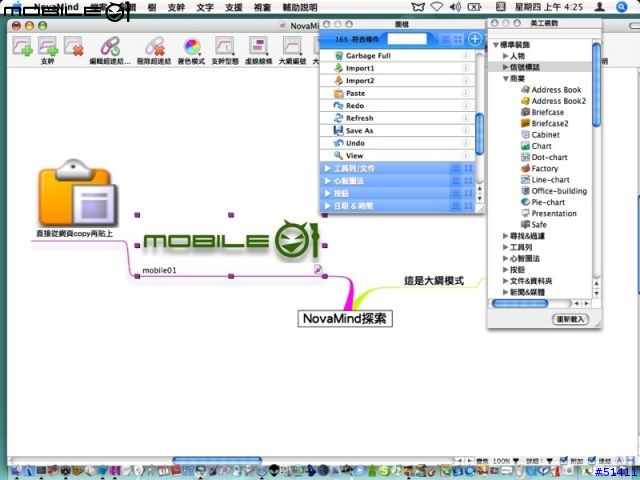The image size is (640, 480).
Task: Toggle the 連結 checkbox in status bar
Action: [x=592, y=460]
